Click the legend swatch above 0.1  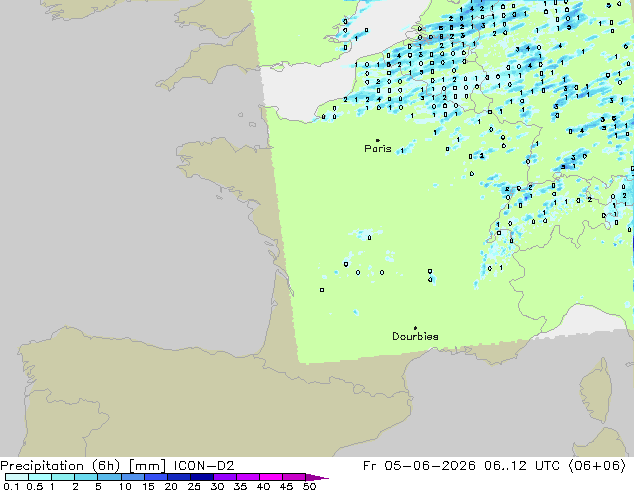[17, 477]
